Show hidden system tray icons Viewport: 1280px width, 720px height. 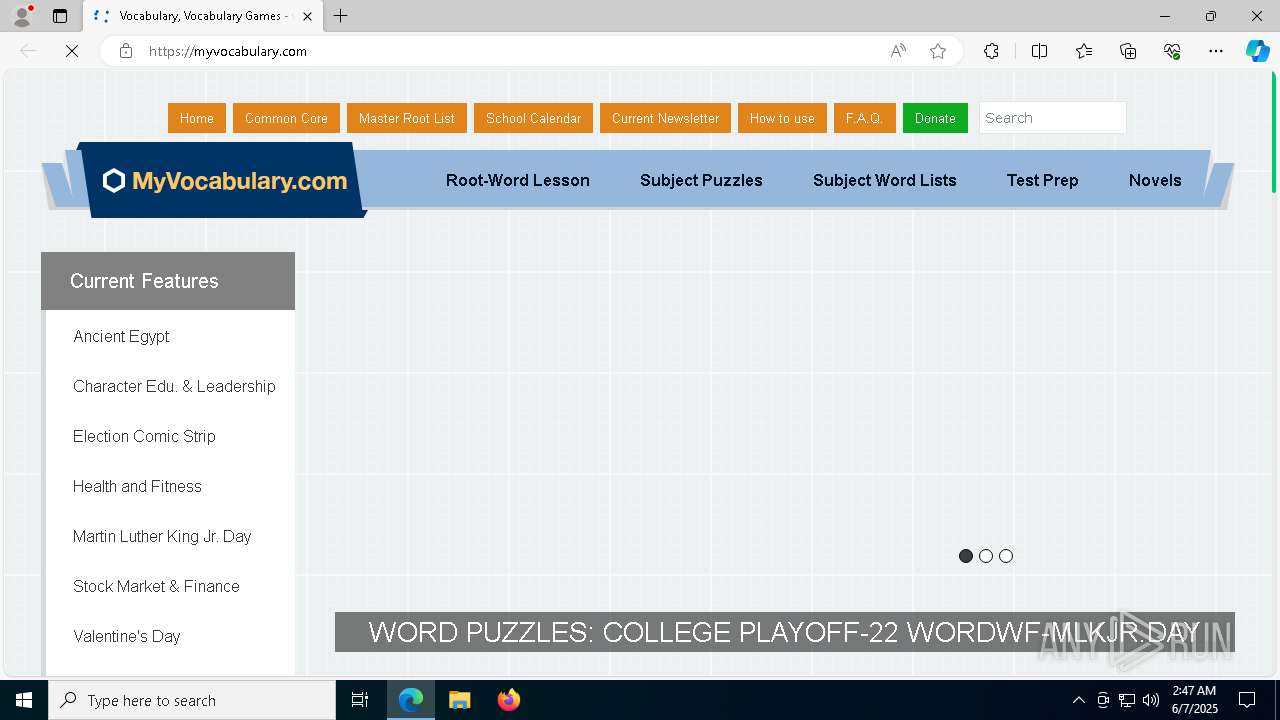point(1078,700)
